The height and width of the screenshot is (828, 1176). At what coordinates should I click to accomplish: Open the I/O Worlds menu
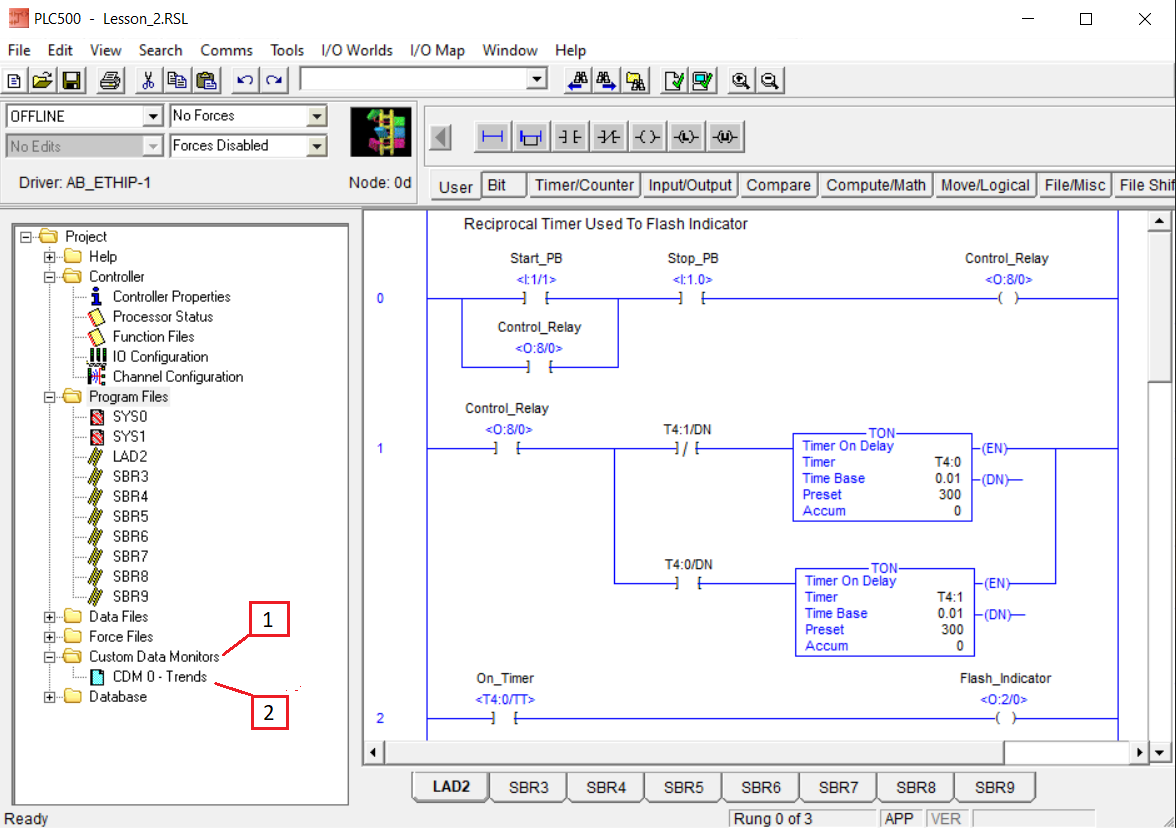click(x=356, y=50)
